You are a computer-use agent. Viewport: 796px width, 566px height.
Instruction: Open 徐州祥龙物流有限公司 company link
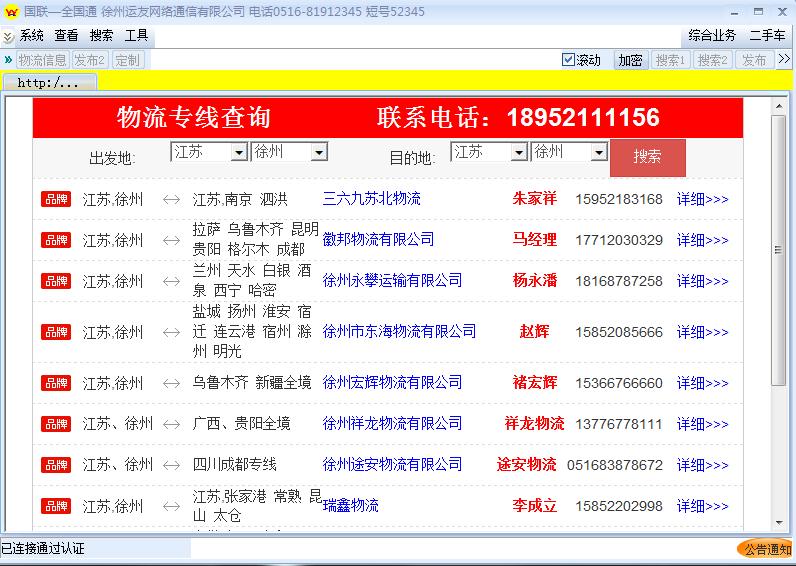click(x=392, y=423)
